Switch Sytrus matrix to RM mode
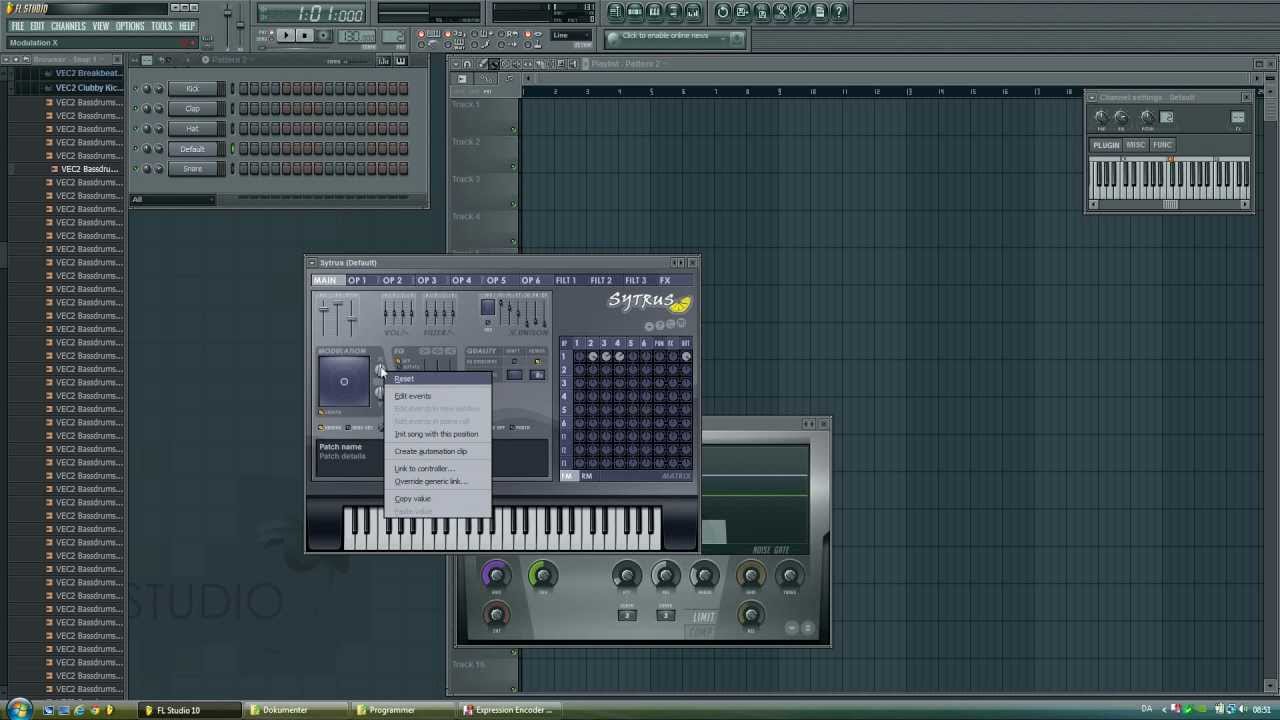Image resolution: width=1280 pixels, height=720 pixels. (x=587, y=476)
